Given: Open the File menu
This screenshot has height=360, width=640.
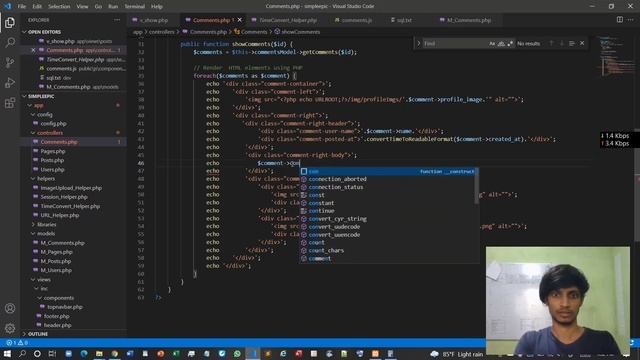Looking at the screenshot, I should click(x=22, y=6).
